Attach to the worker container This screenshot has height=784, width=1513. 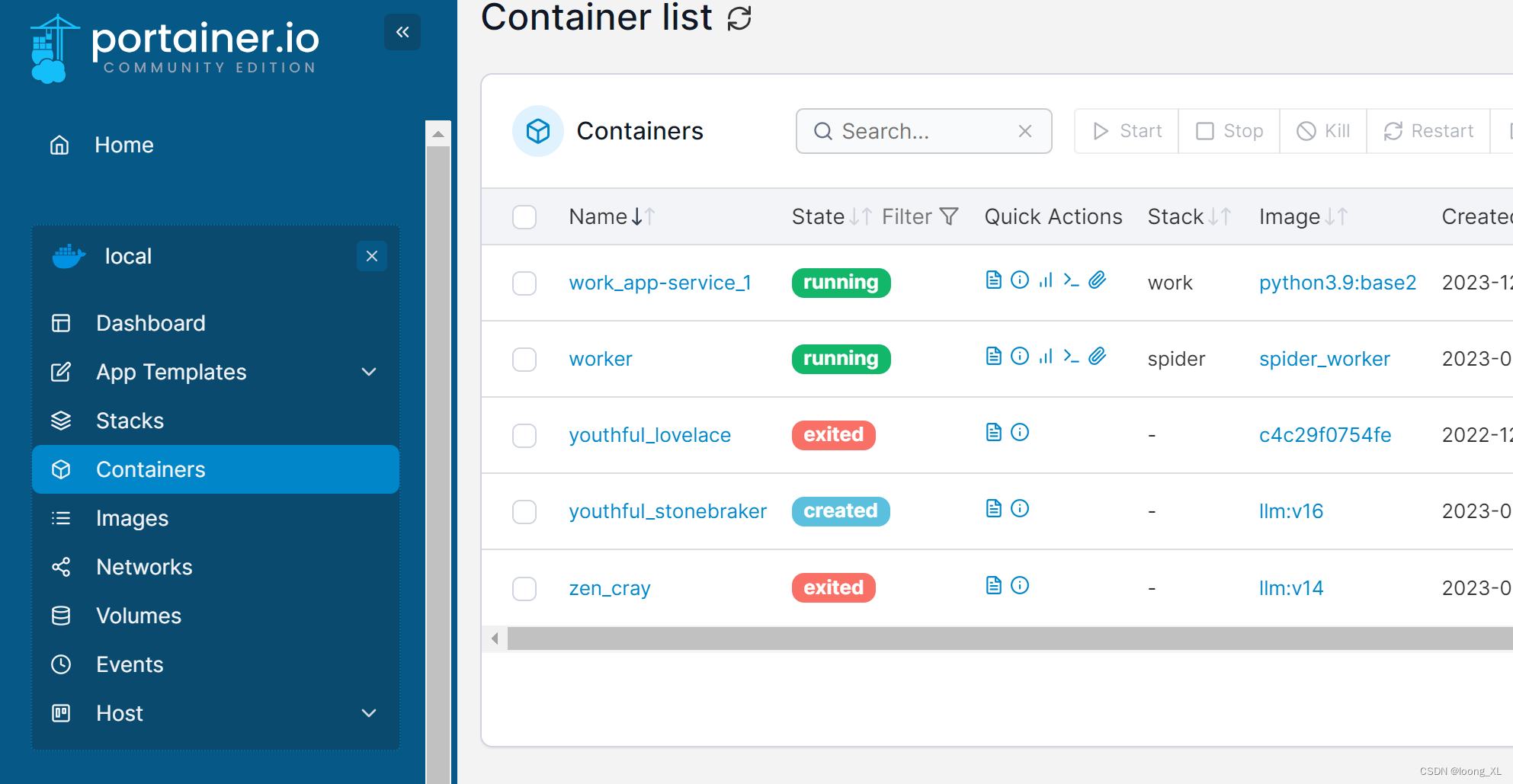[x=1097, y=357]
